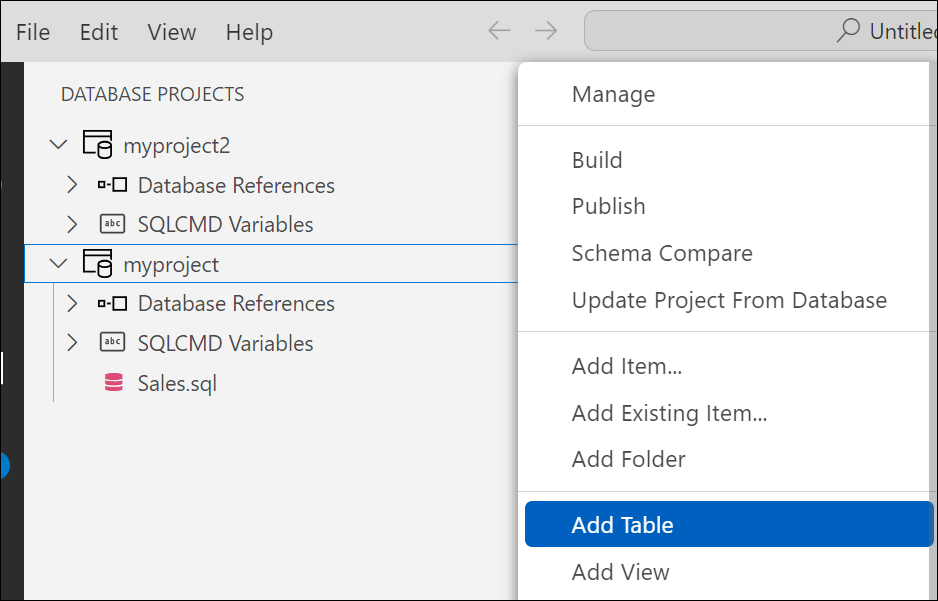Open Sales.sql in the project tree

[x=177, y=383]
